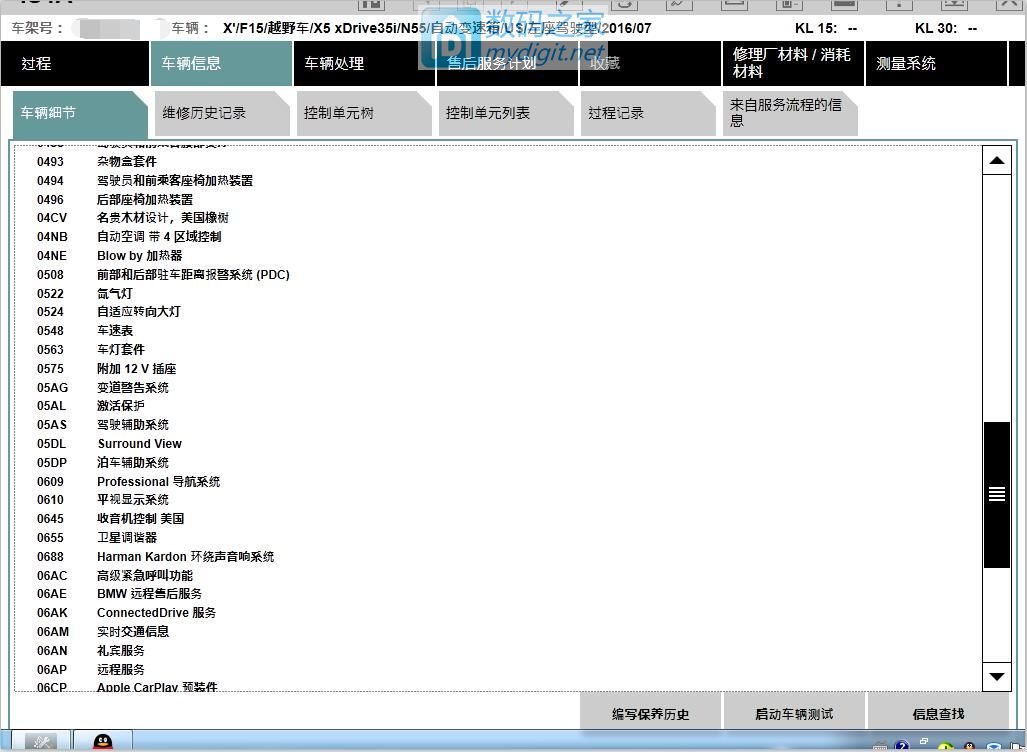This screenshot has width=1027, height=752.
Task: Select row 06AN 礼宾服务
Action: pyautogui.click(x=91, y=650)
